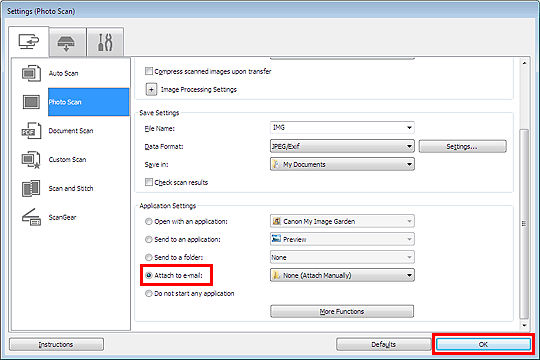Select Photo Scan in the sidebar
Screen dimensions: 540x360
pos(89,102)
